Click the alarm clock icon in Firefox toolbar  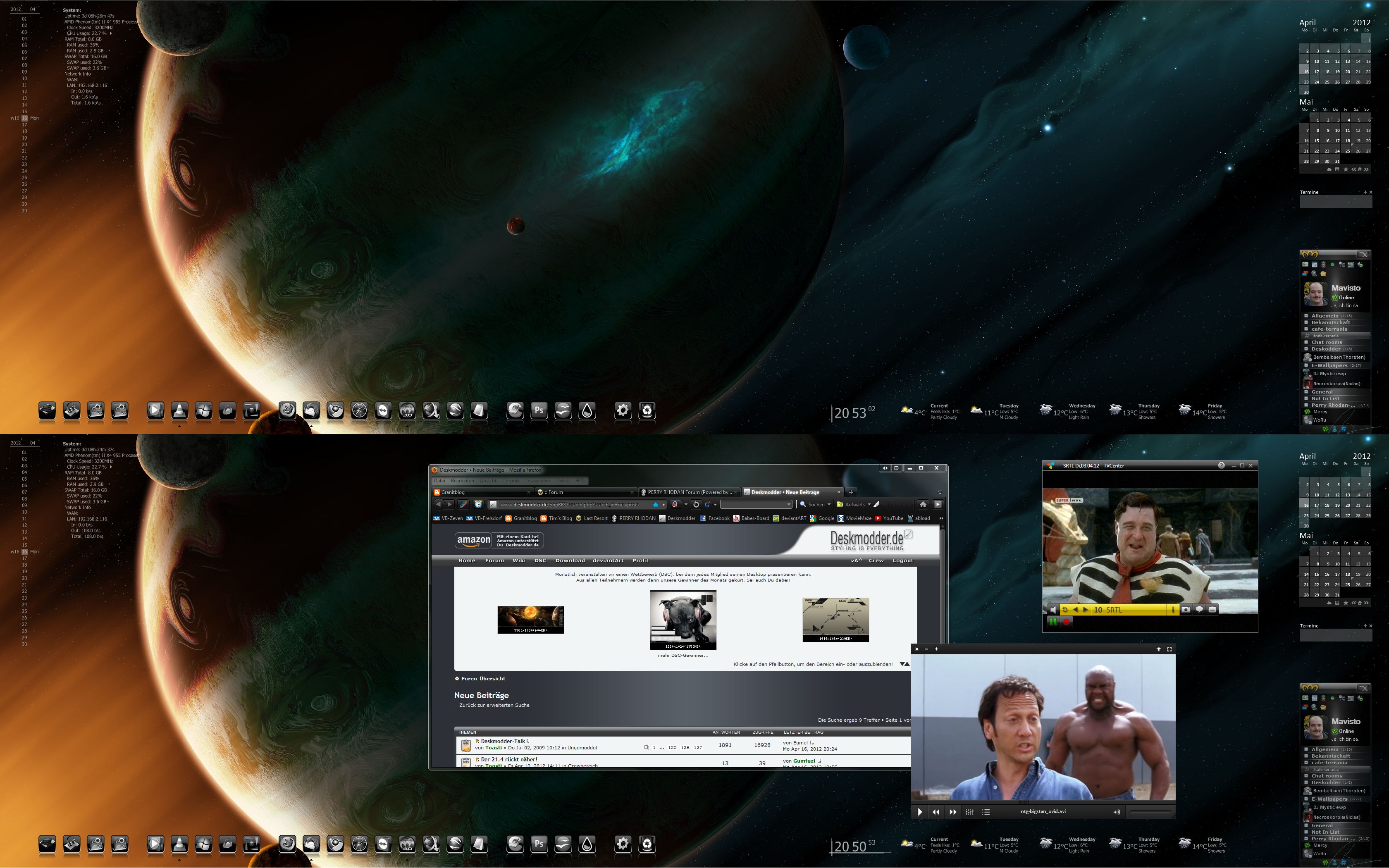[478, 505]
